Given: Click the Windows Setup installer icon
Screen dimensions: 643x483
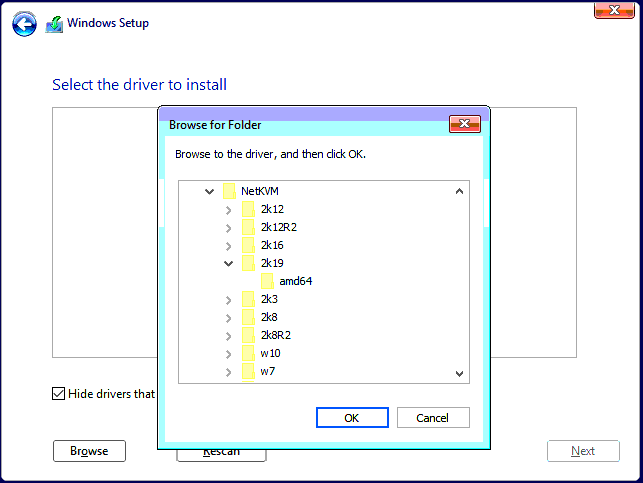Looking at the screenshot, I should (x=54, y=24).
